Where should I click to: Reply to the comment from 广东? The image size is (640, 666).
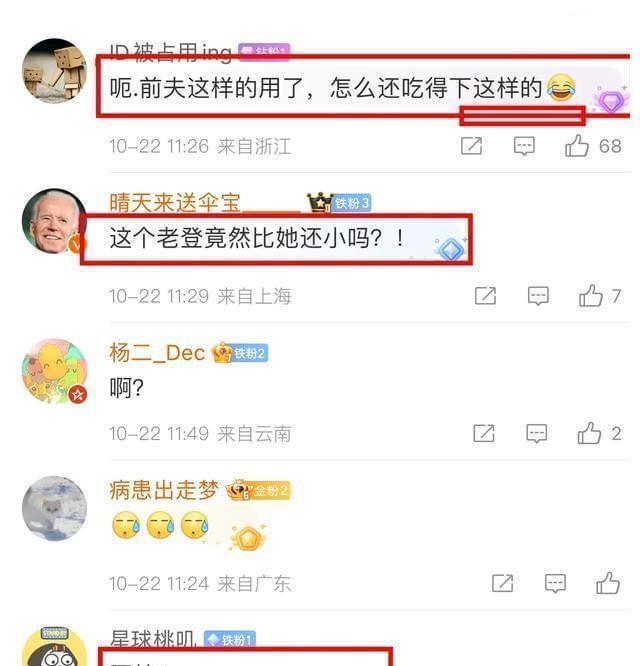coord(555,583)
